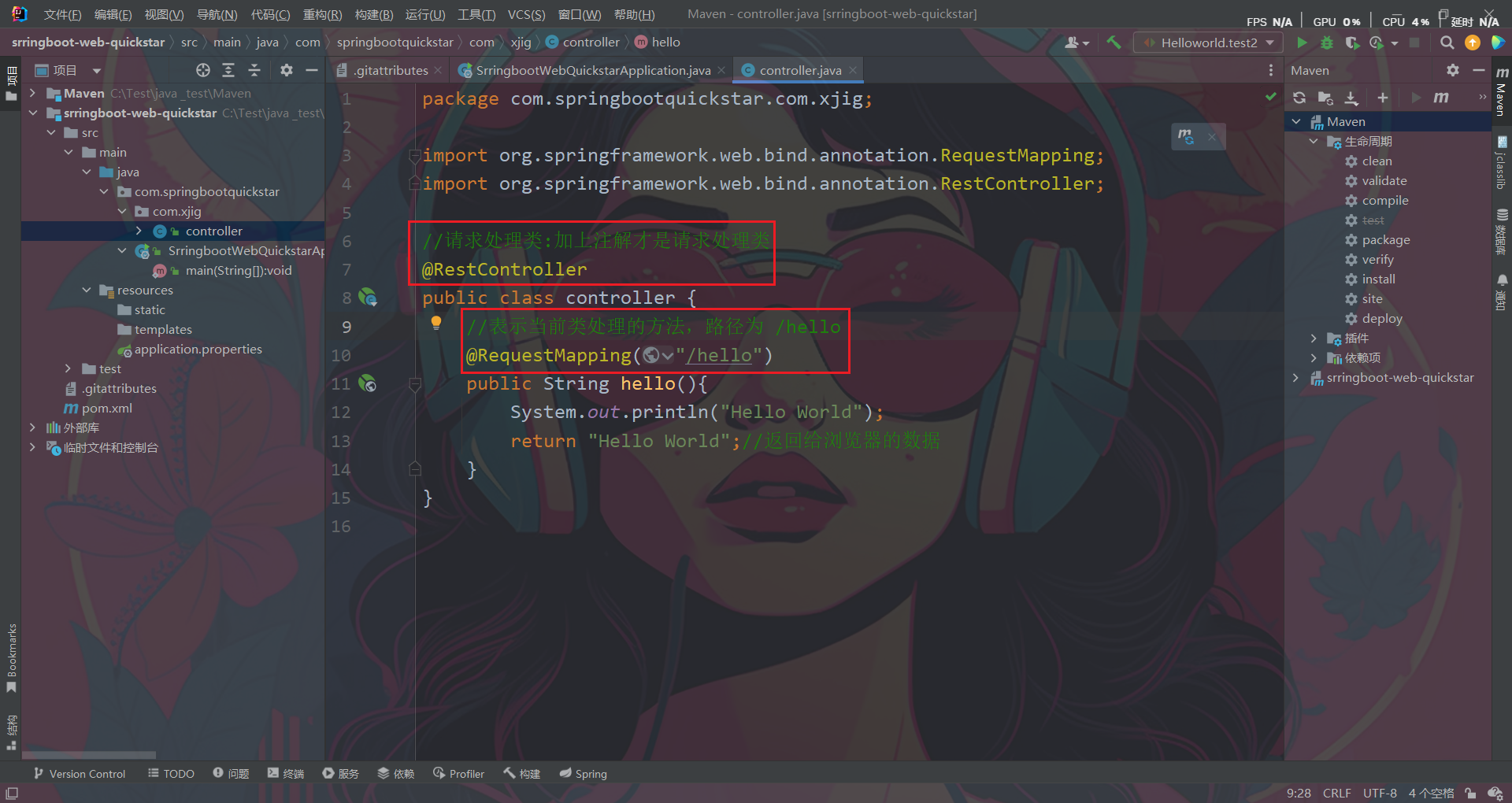Add a Maven project with the plus icon
1512x803 pixels.
(1382, 98)
